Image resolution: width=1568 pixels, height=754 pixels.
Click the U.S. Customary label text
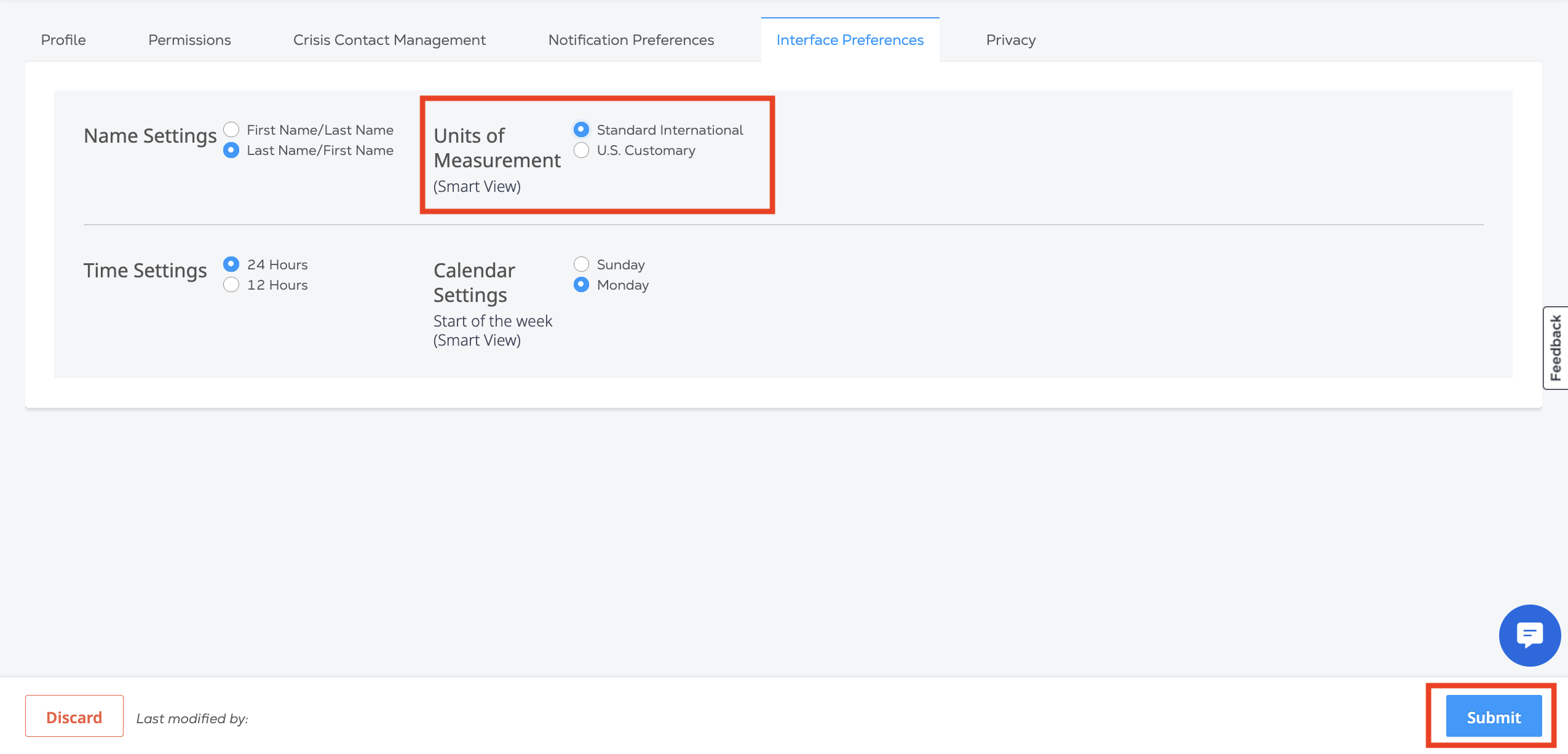[646, 150]
